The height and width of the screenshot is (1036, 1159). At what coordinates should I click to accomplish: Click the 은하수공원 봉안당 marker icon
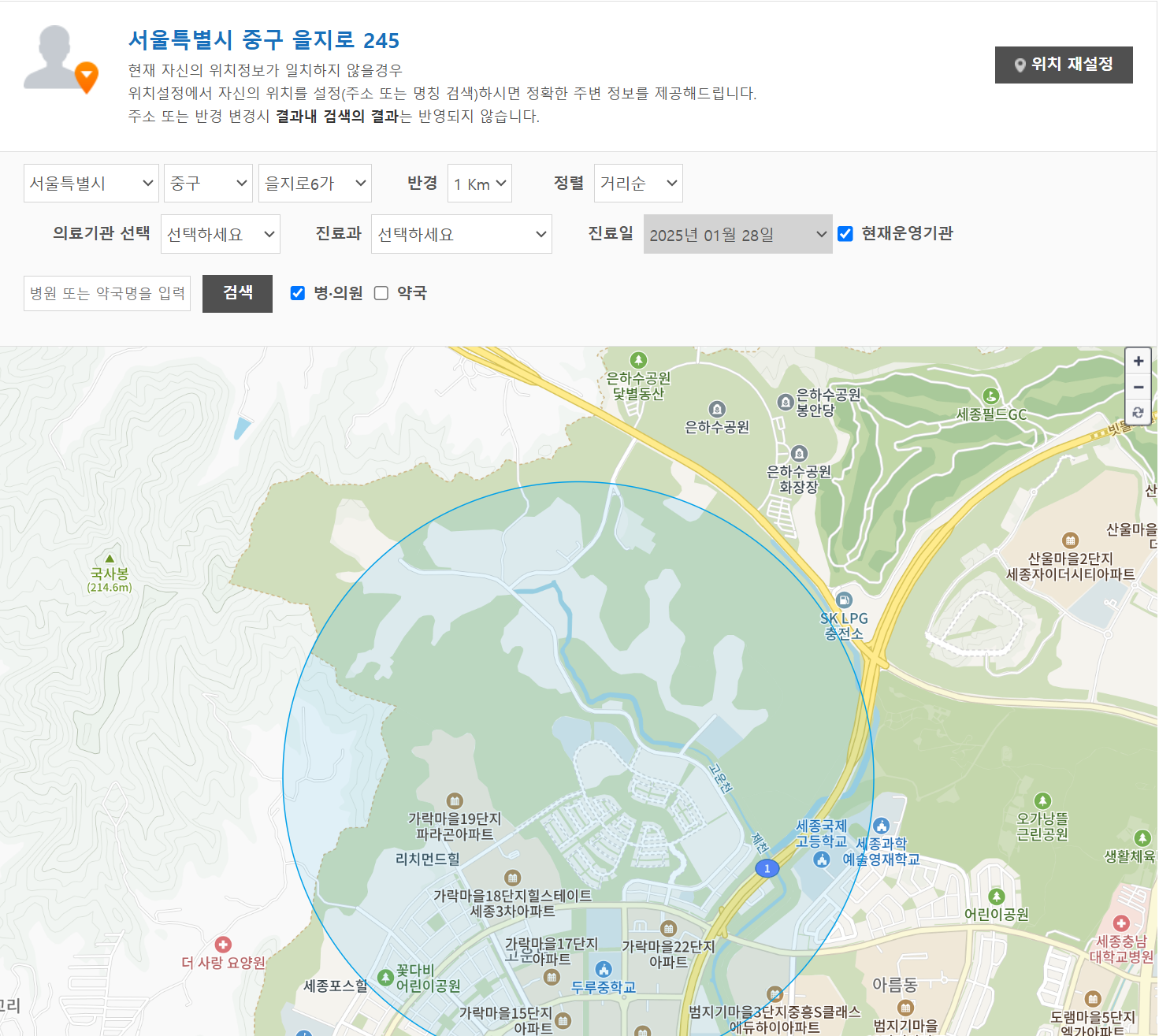(x=785, y=403)
